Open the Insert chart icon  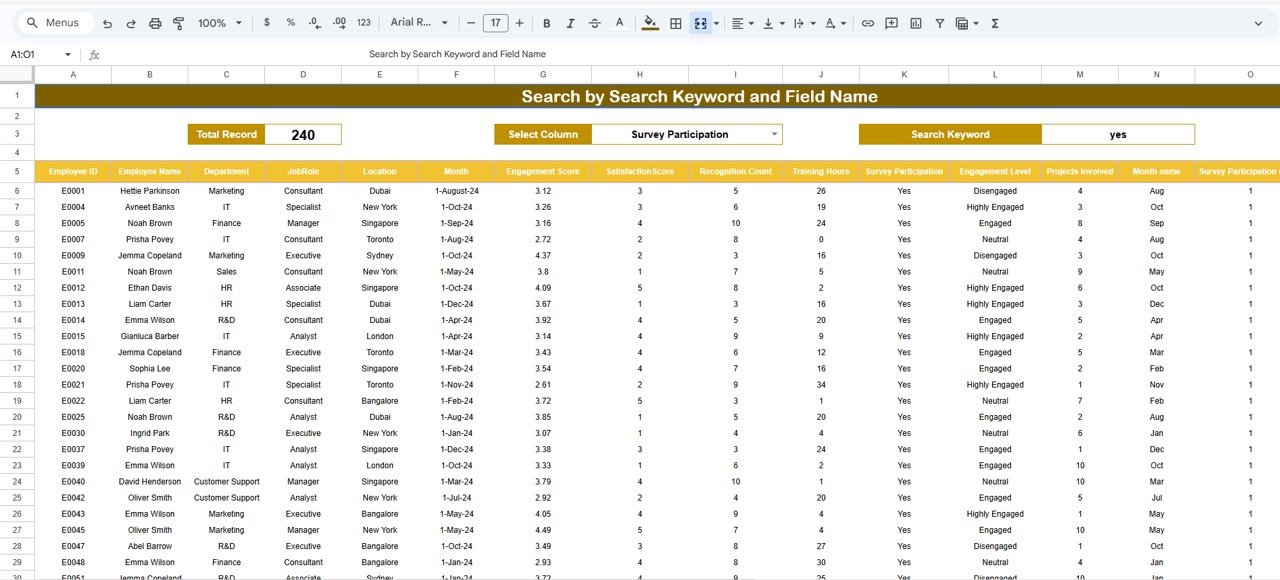(915, 22)
